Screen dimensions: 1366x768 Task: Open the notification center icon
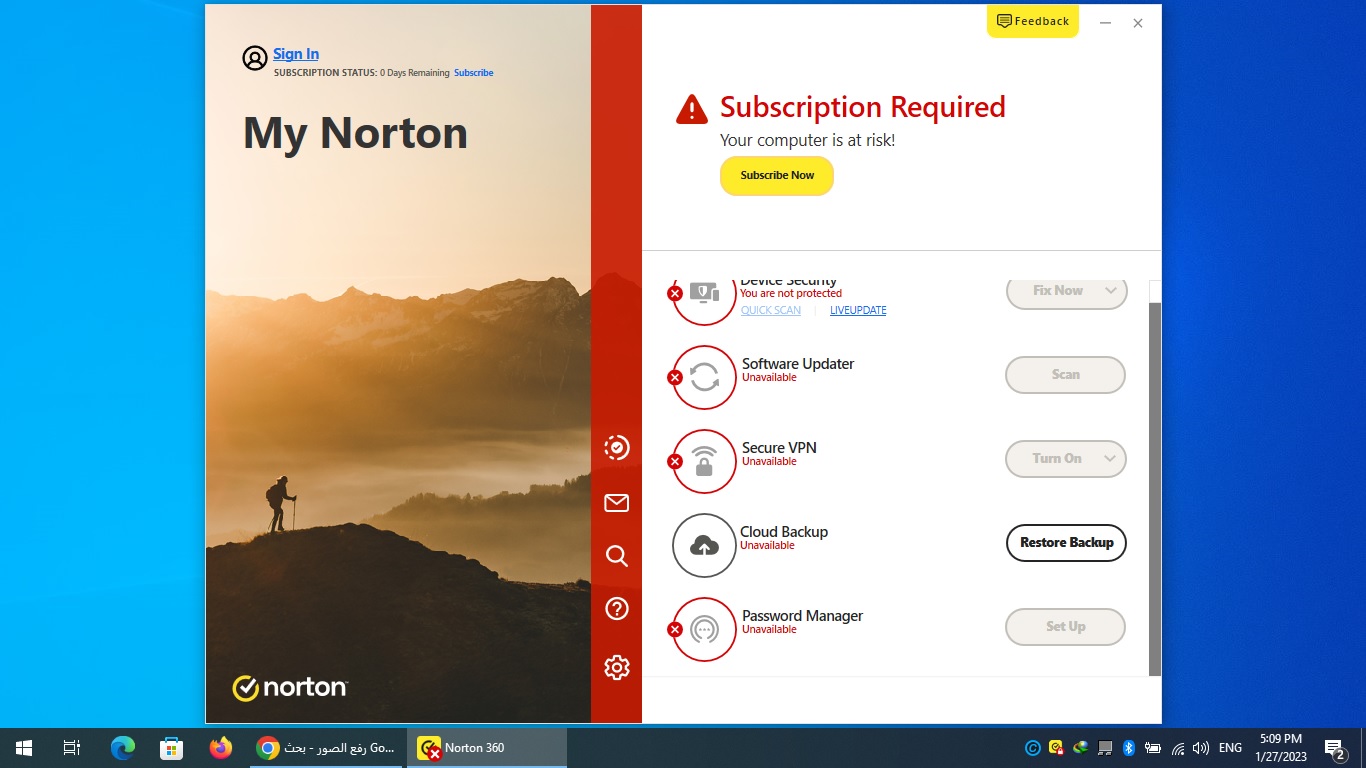[1335, 748]
